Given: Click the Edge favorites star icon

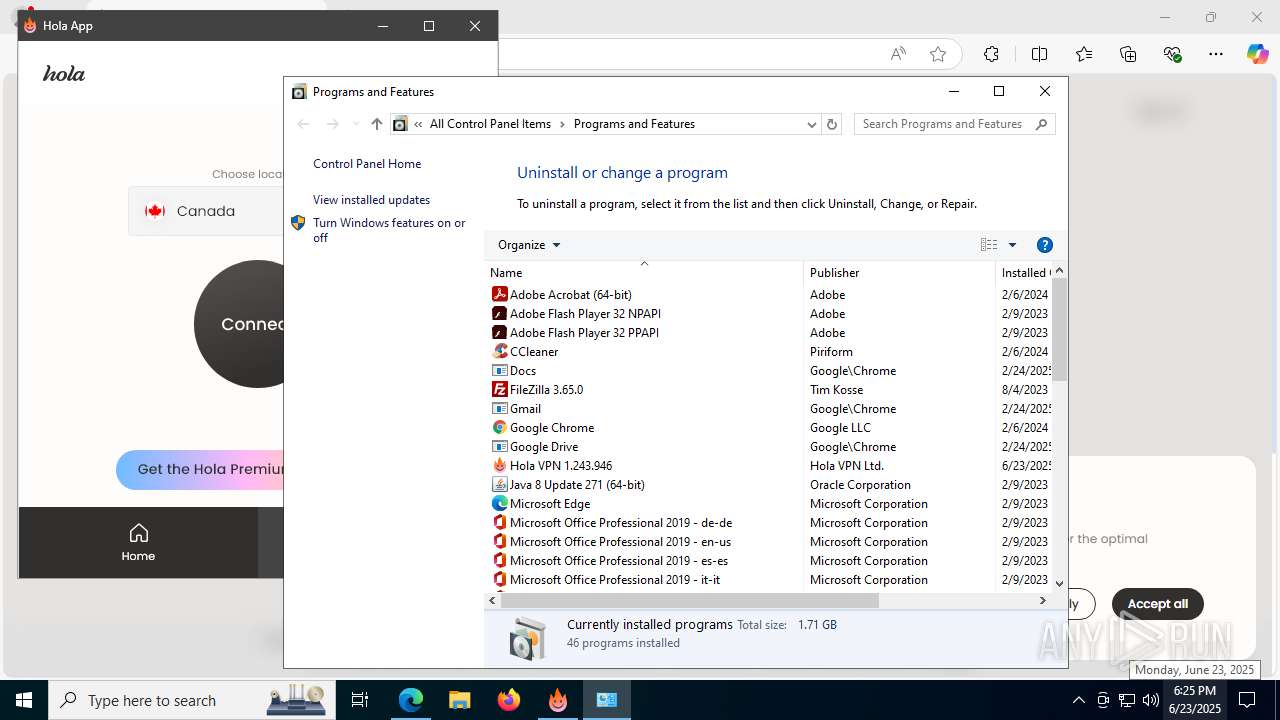Looking at the screenshot, I should [937, 54].
